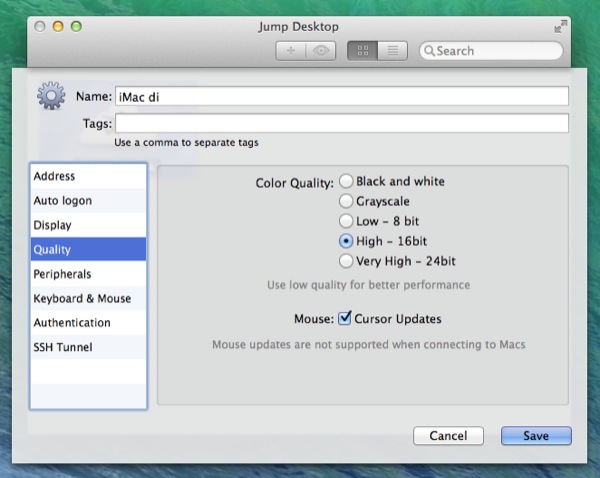
Task: Choose Low - 8 bit option
Action: [346, 221]
